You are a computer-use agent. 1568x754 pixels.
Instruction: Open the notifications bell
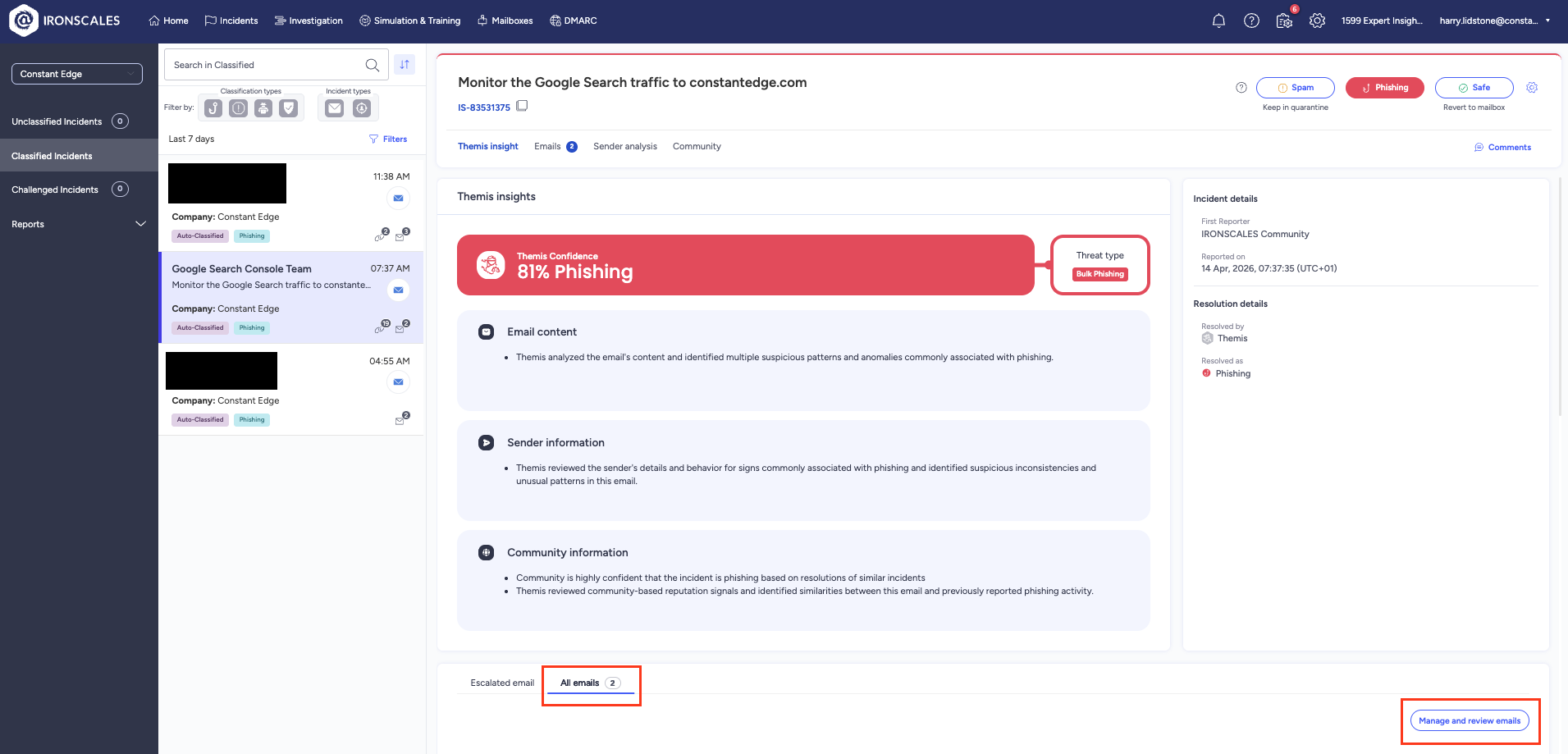1218,21
